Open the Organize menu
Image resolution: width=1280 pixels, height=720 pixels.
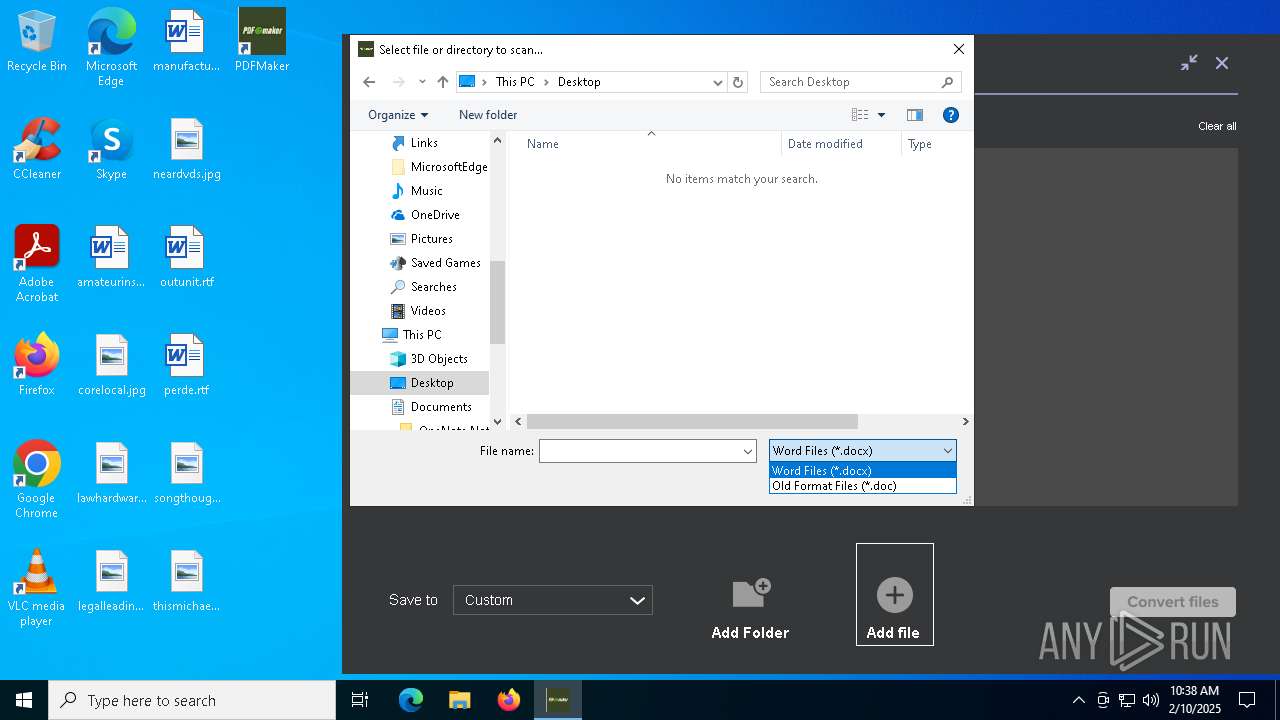point(398,115)
